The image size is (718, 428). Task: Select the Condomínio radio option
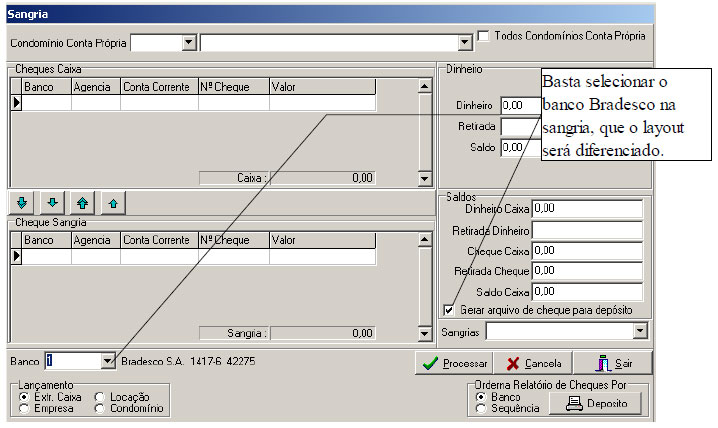tap(100, 409)
